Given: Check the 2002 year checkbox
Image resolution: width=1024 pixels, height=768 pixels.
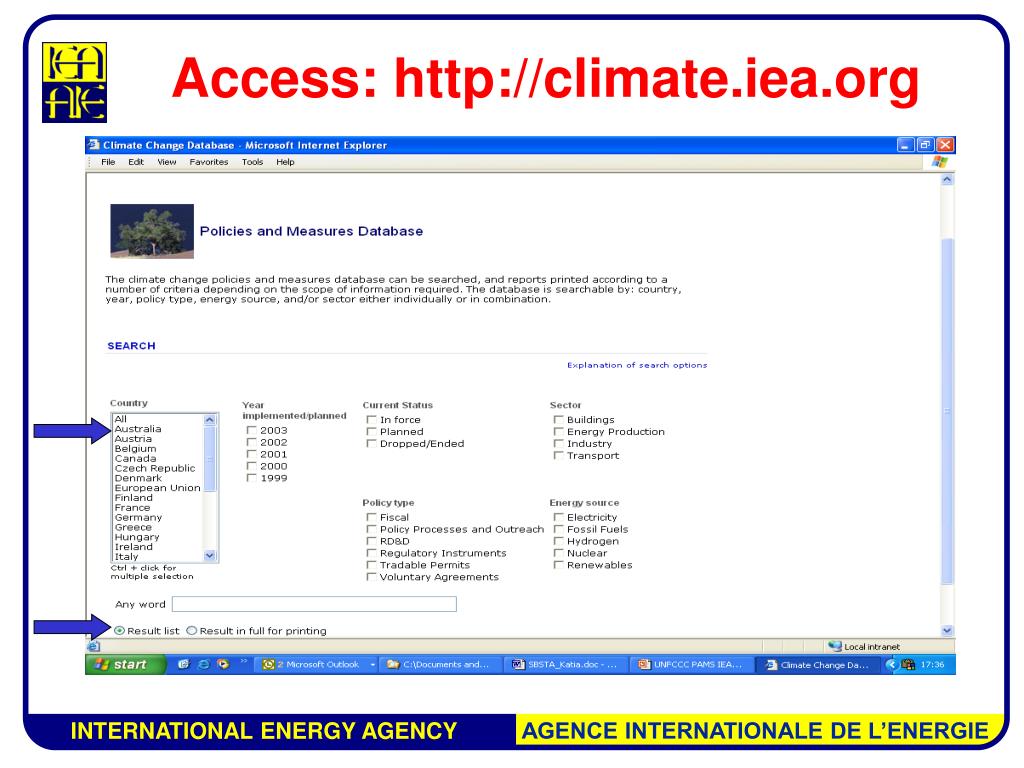Looking at the screenshot, I should pyautogui.click(x=251, y=441).
